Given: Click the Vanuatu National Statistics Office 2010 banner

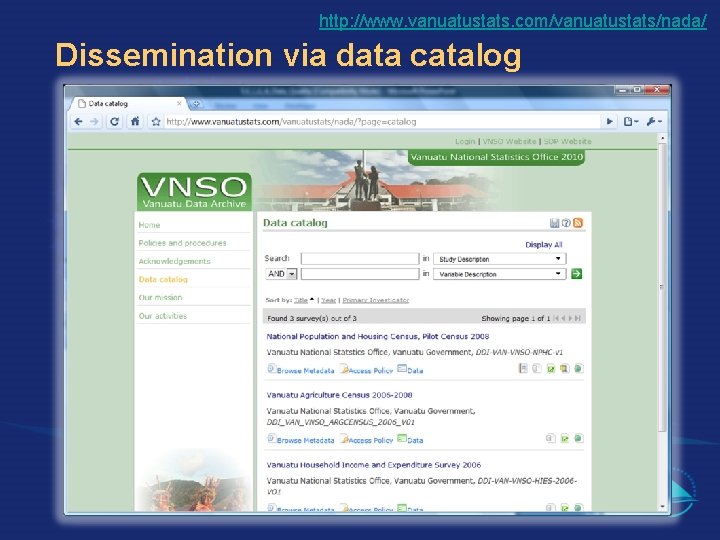Looking at the screenshot, I should coord(496,157).
